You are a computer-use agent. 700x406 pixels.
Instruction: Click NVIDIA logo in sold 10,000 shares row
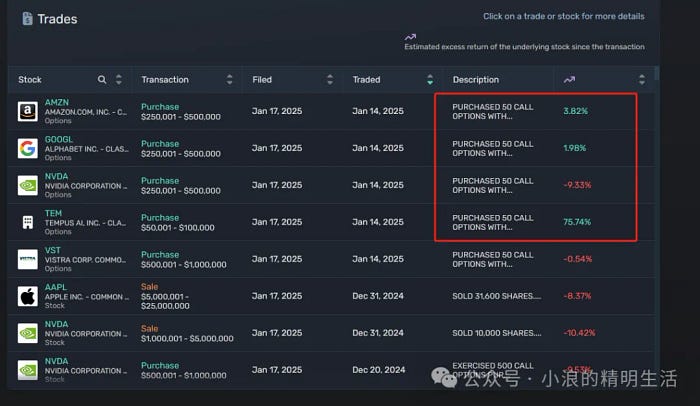[28, 333]
